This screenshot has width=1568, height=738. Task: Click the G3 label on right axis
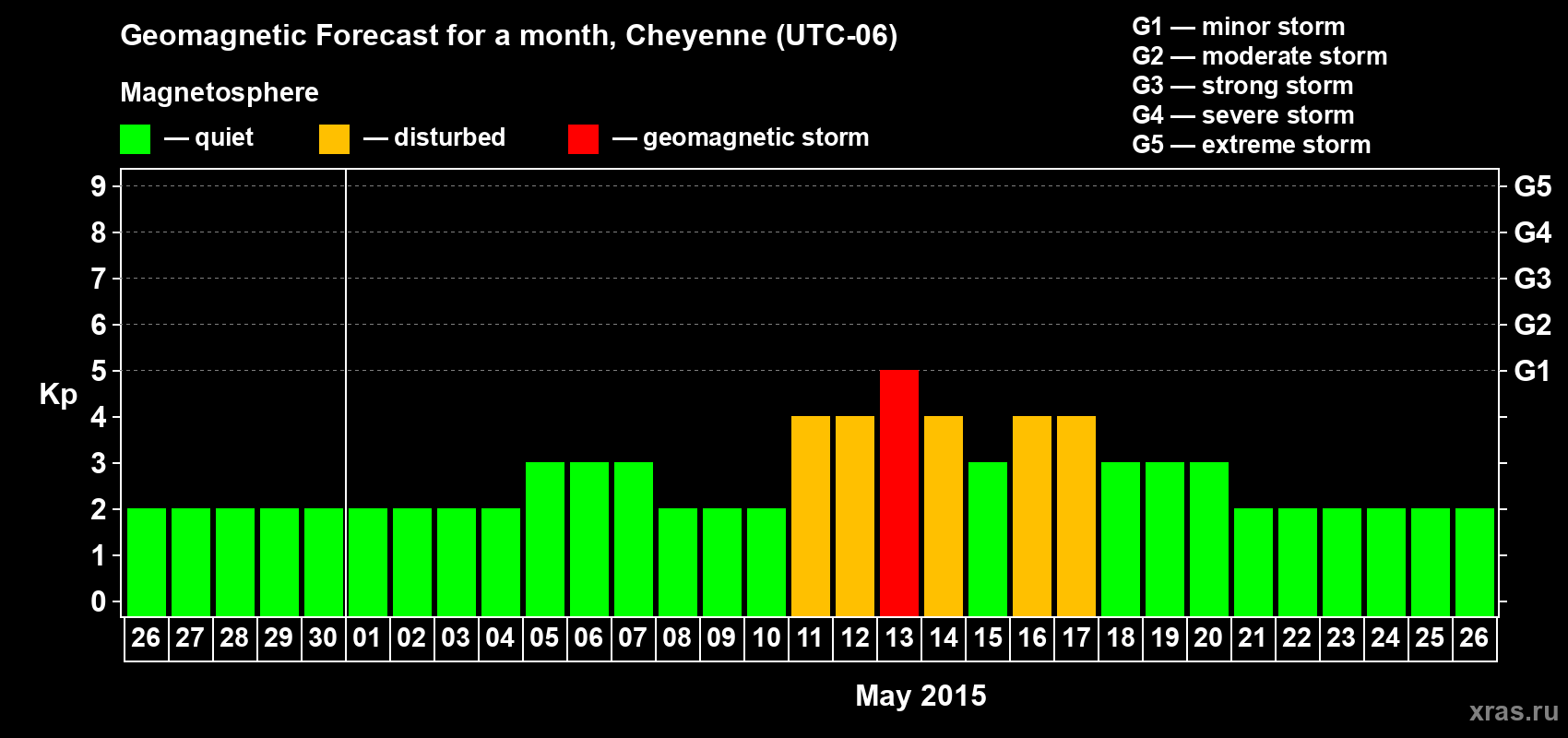tap(1532, 279)
